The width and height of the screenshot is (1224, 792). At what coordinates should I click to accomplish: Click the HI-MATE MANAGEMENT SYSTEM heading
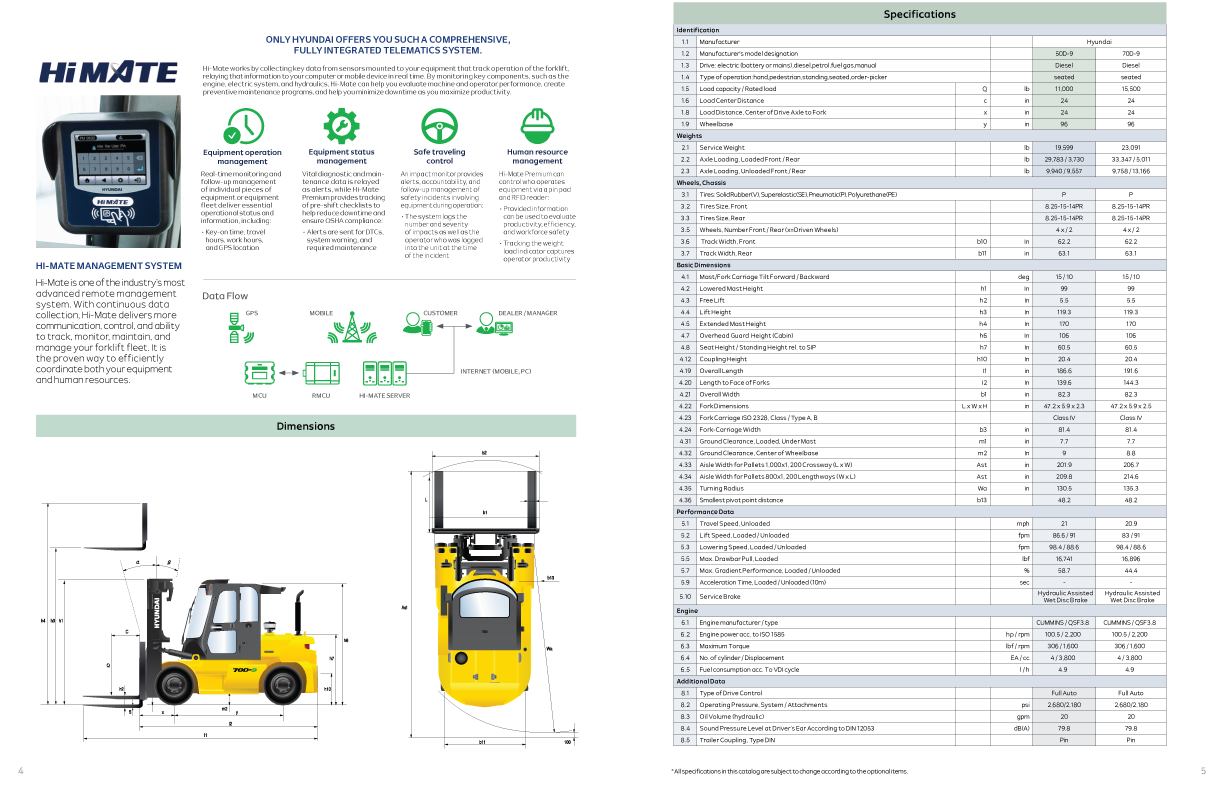tap(108, 266)
